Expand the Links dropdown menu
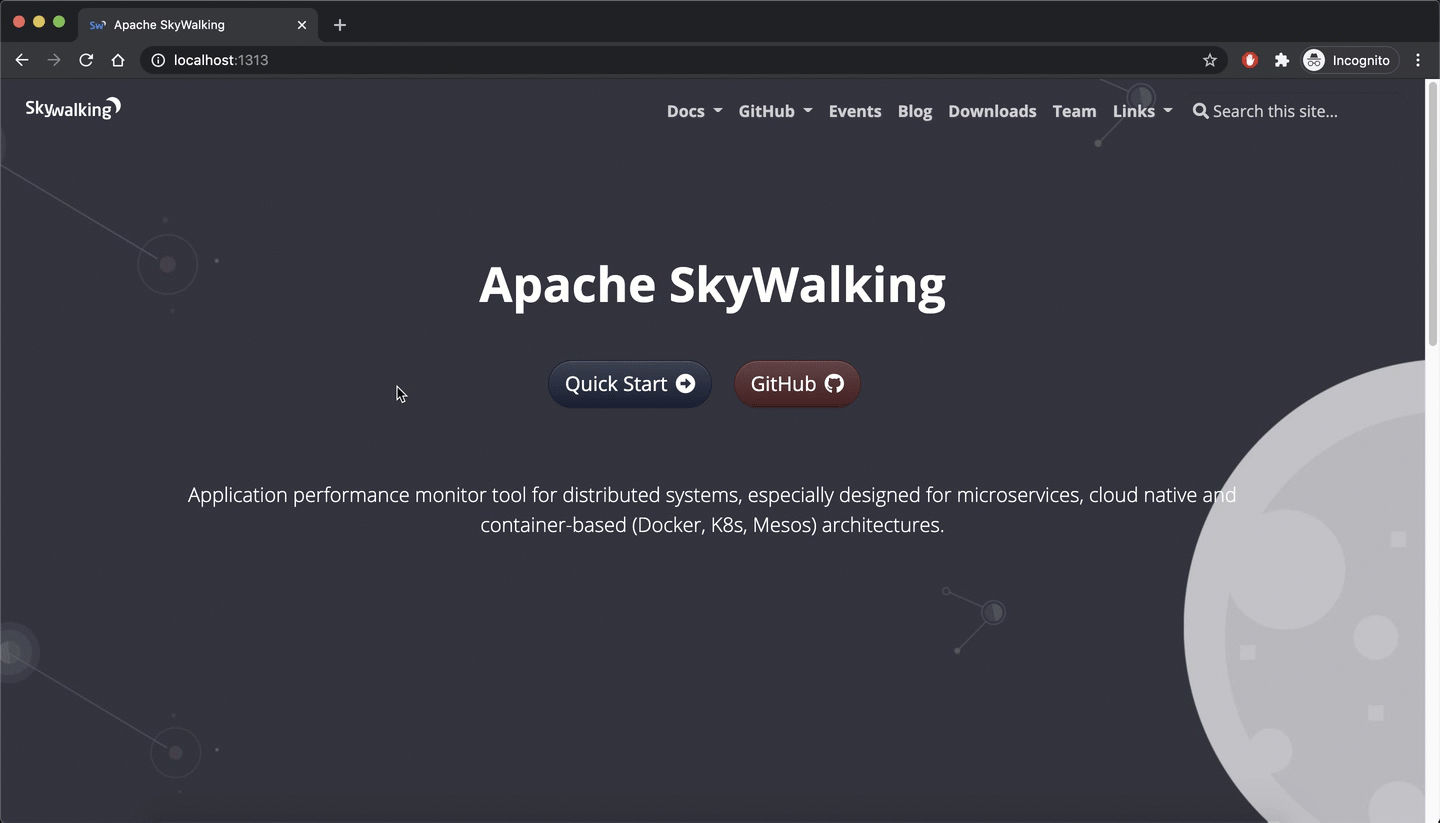The height and width of the screenshot is (823, 1440). click(1142, 111)
